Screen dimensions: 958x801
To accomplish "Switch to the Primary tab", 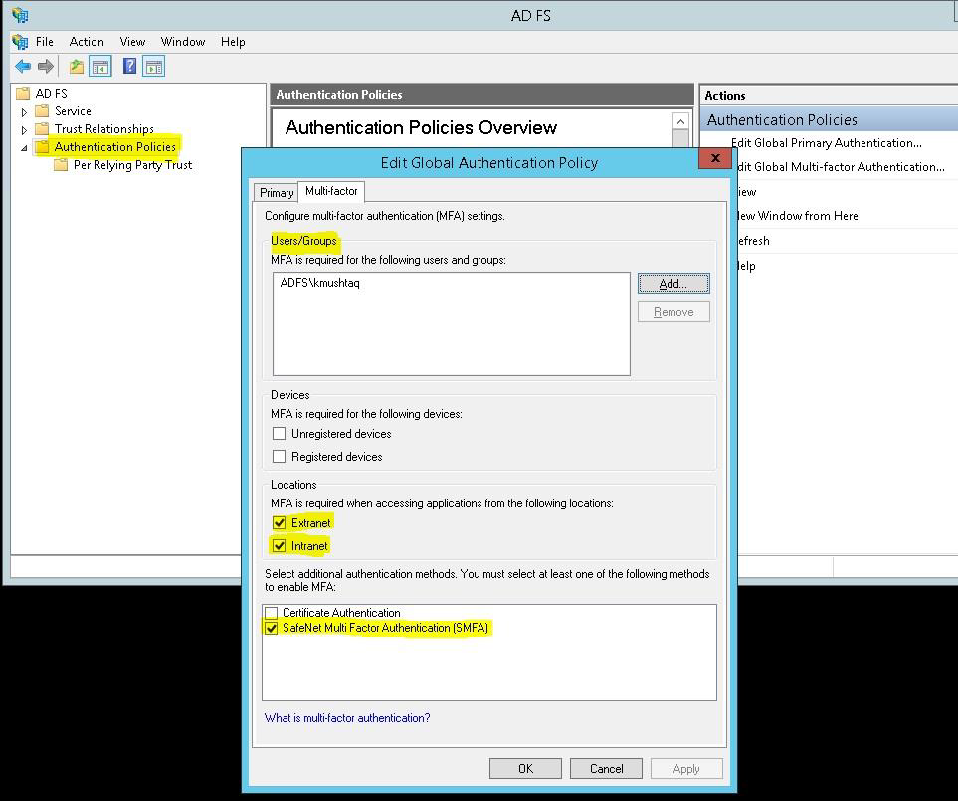I will 276,192.
